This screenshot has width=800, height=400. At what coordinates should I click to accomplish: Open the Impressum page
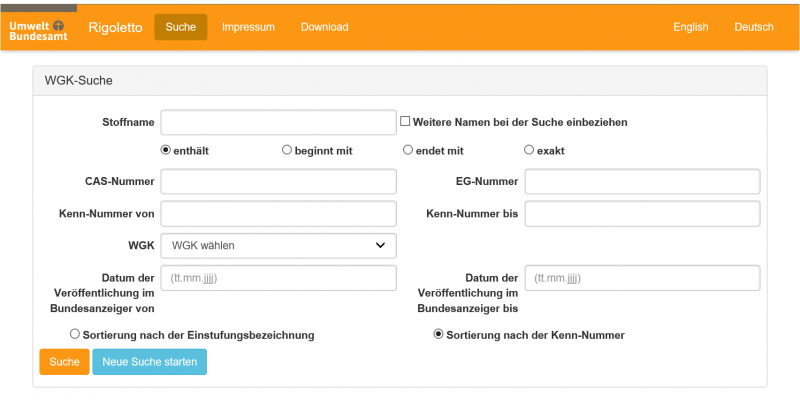pyautogui.click(x=248, y=27)
